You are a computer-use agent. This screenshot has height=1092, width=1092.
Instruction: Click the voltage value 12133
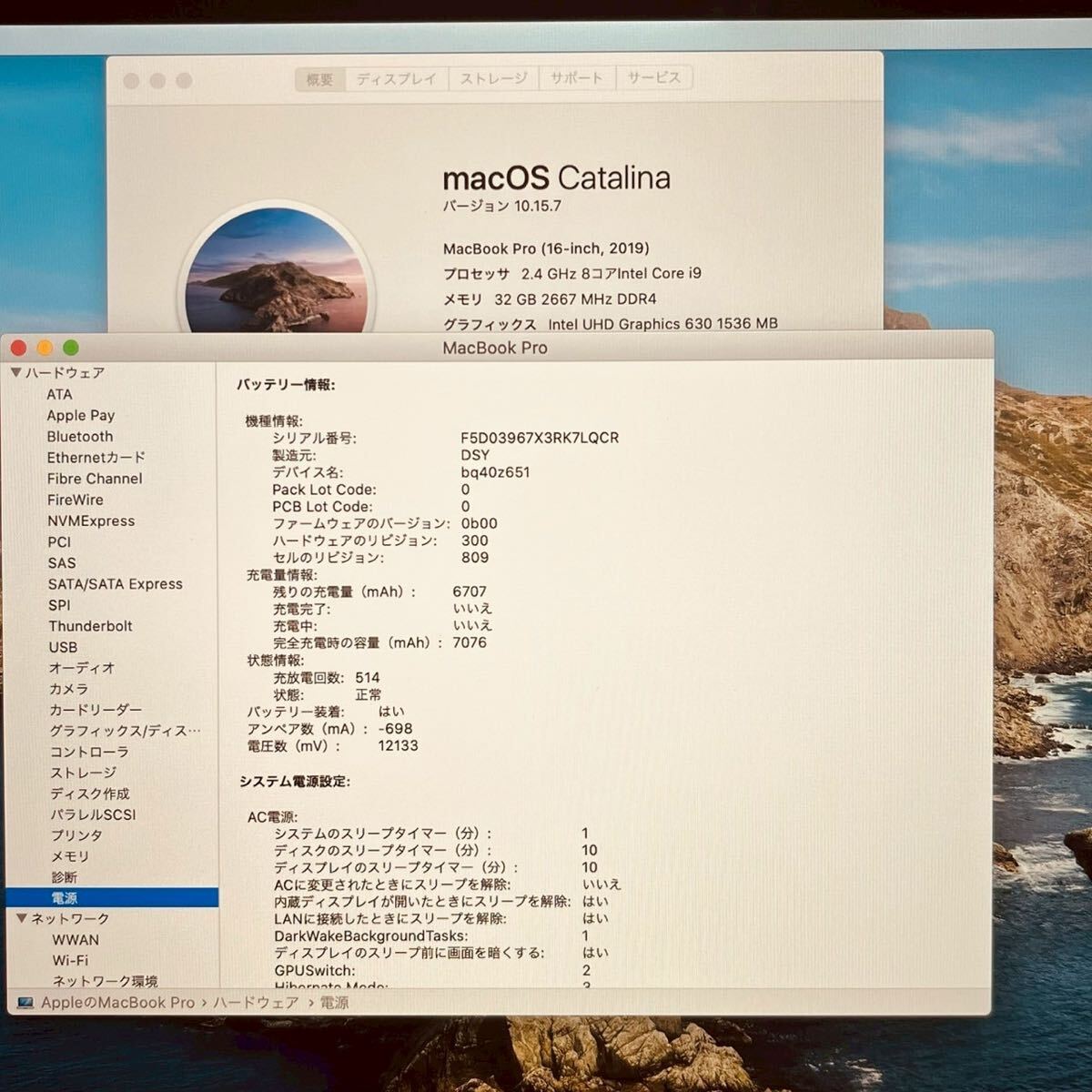pyautogui.click(x=398, y=745)
